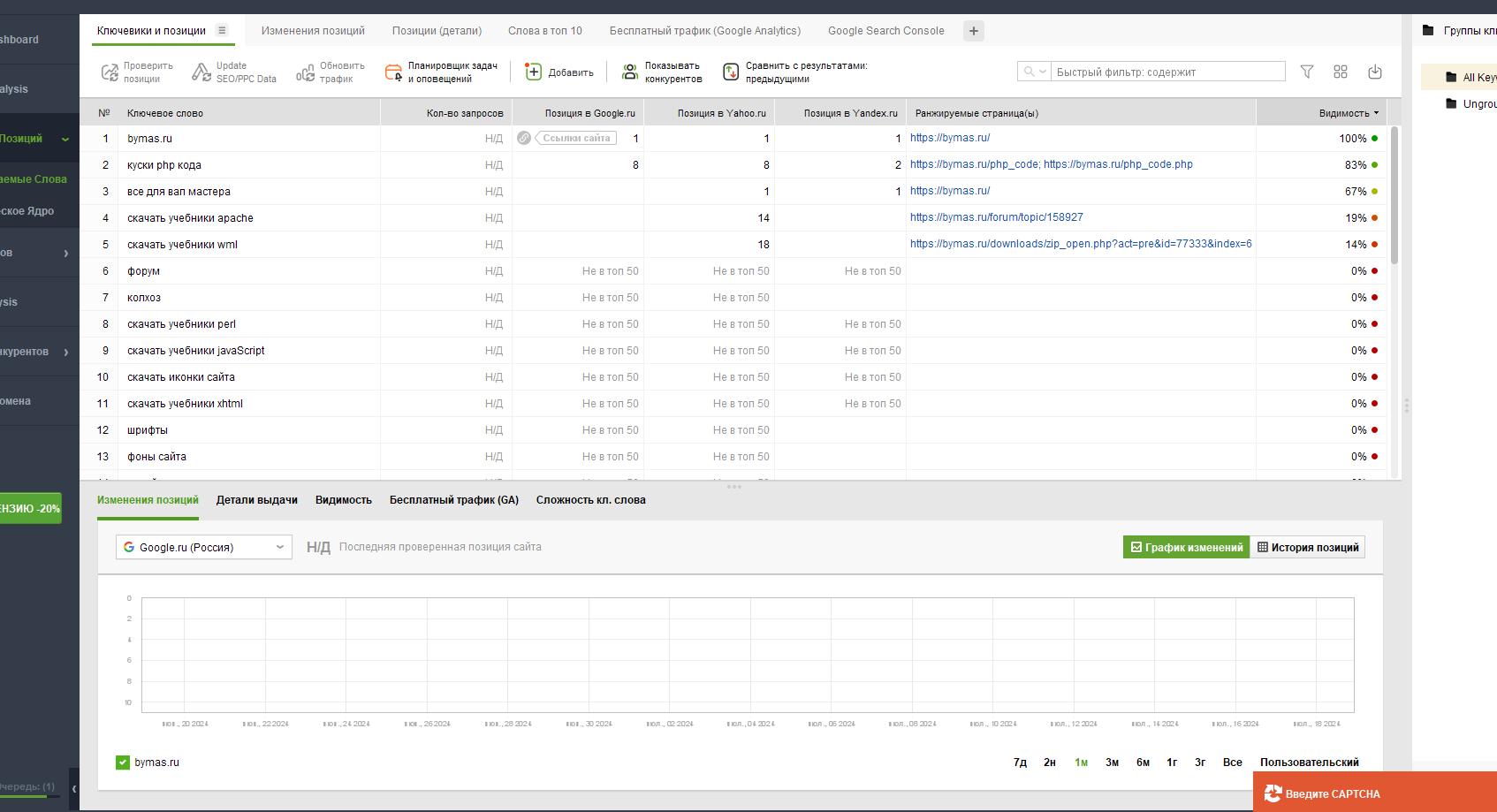This screenshot has height=812, width=1497.
Task: Click Ссылки сайта tag in bymas.ru row
Action: click(576, 138)
